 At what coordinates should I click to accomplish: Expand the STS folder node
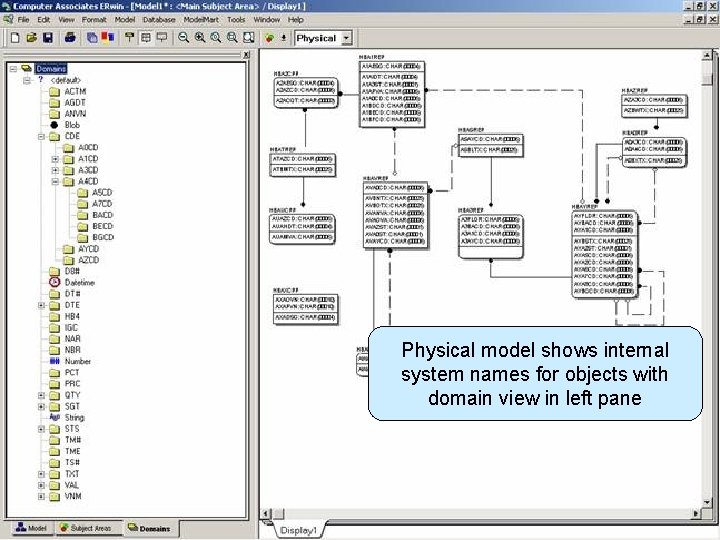coord(41,429)
